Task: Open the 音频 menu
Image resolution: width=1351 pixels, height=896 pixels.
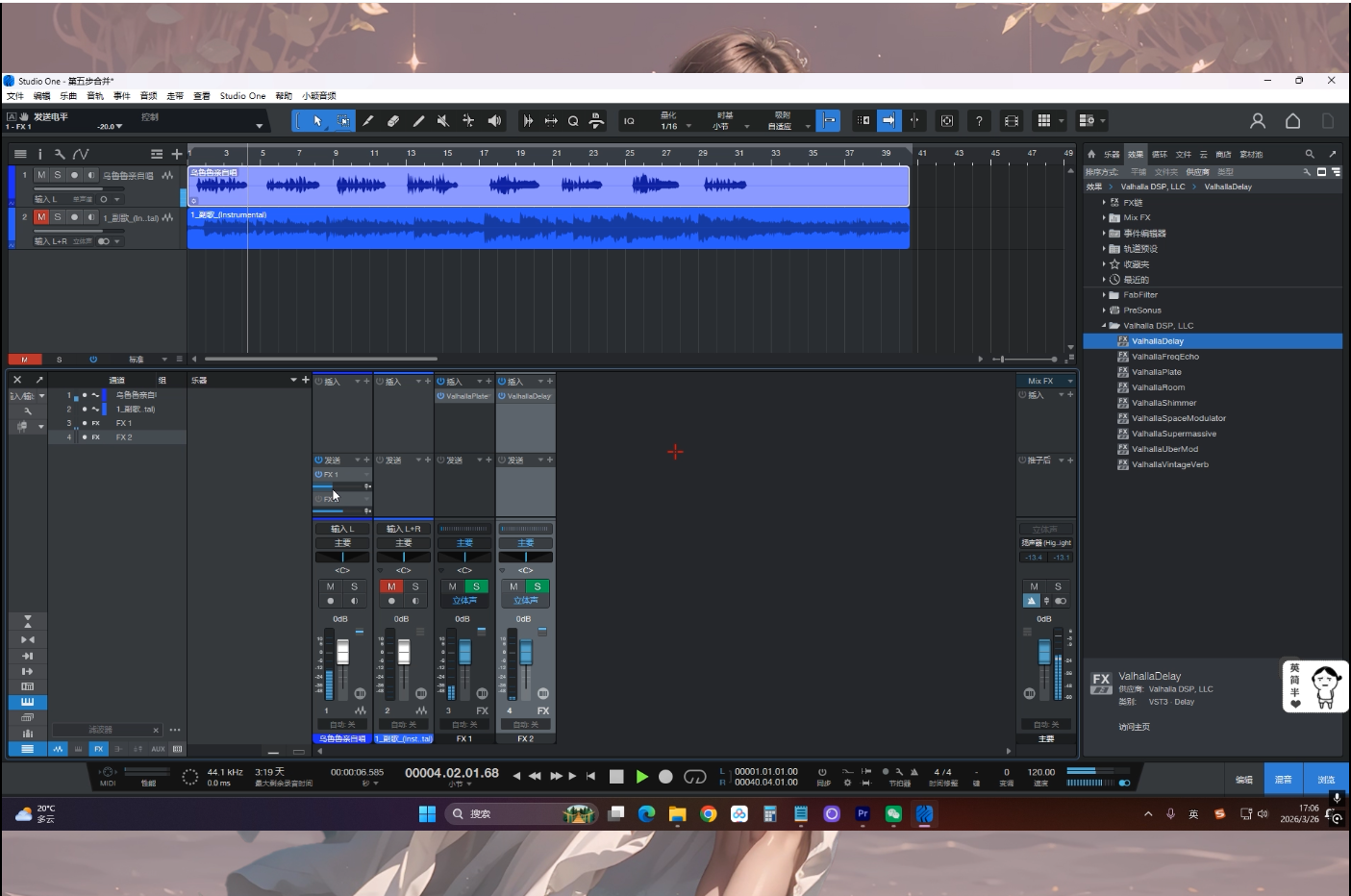Action: tap(148, 96)
